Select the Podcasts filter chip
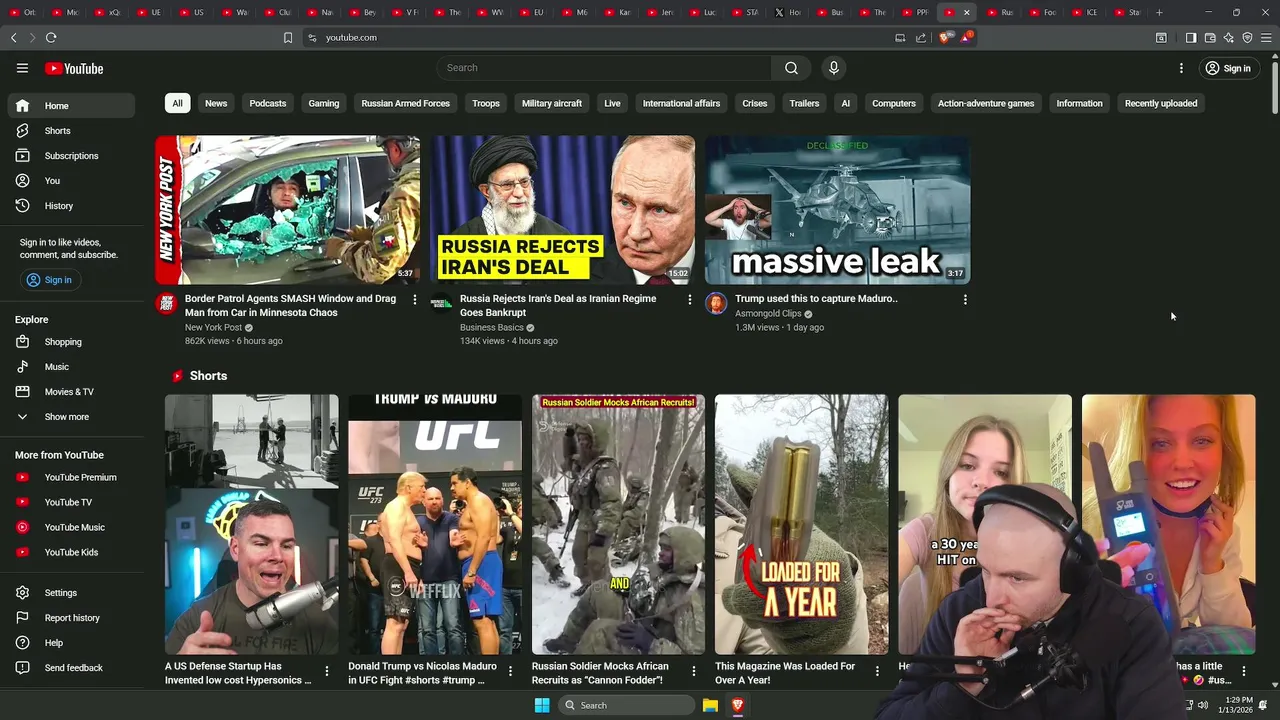 268,103
